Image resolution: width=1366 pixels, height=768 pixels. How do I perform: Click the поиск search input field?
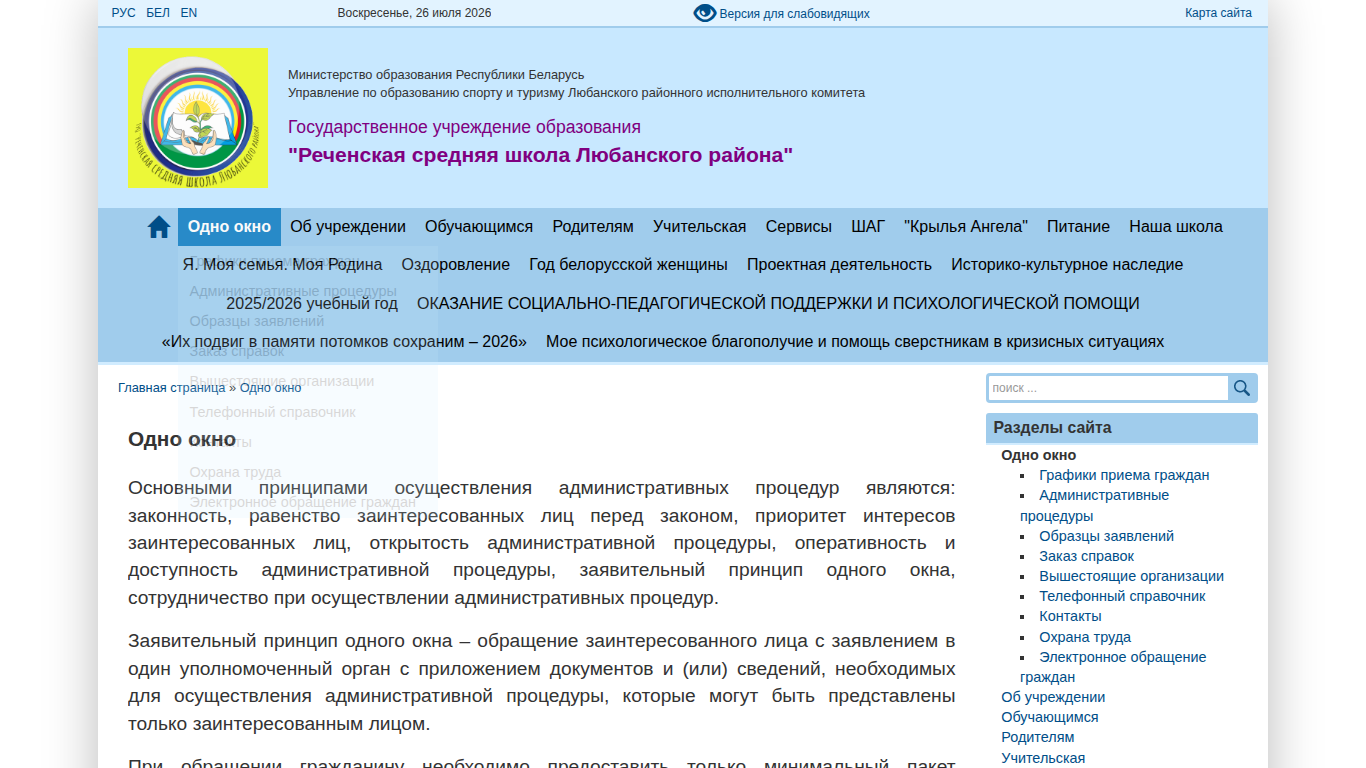[1108, 388]
